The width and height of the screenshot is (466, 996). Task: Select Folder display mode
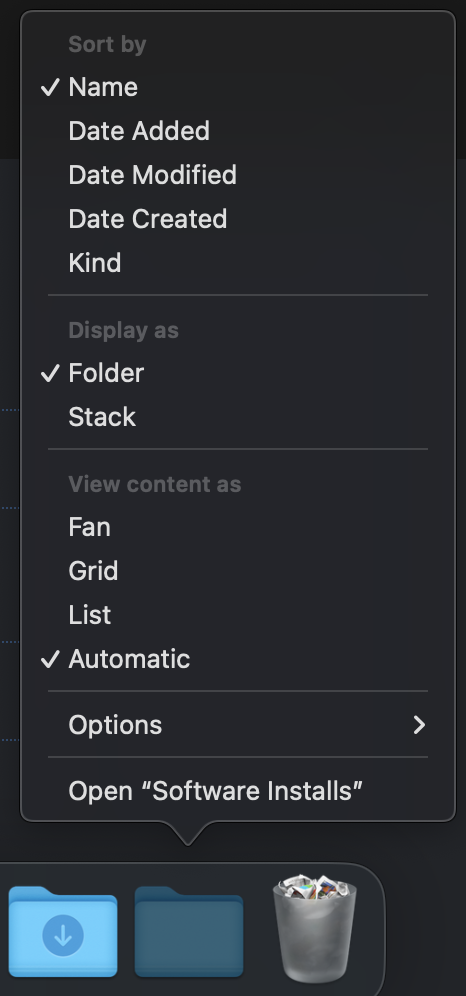238,373
